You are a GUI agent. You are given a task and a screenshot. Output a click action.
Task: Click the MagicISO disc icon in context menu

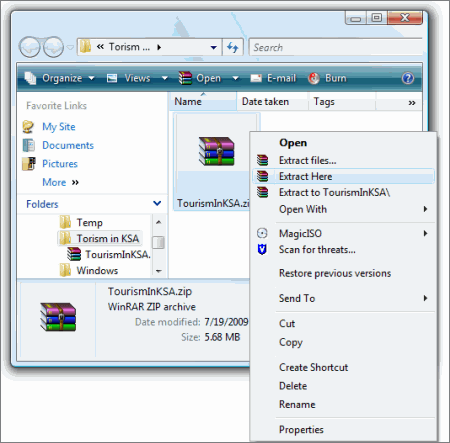click(x=262, y=233)
